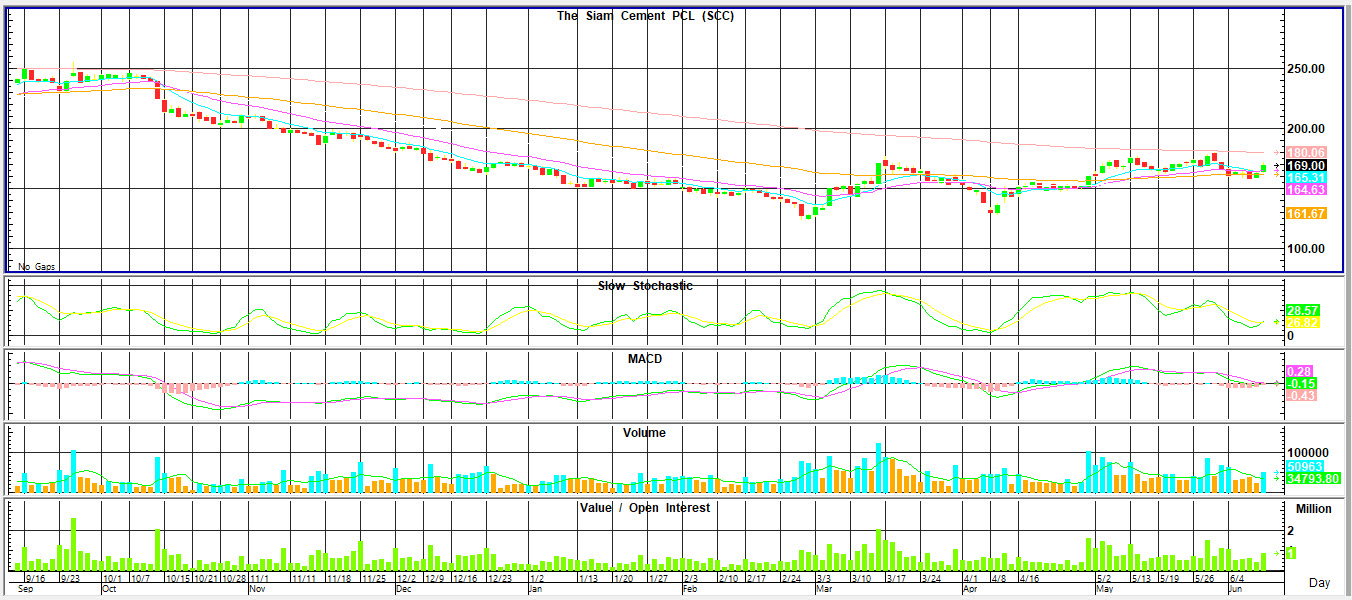The width and height of the screenshot is (1352, 600).
Task: Click the 3/17 date label
Action: pyautogui.click(x=896, y=578)
